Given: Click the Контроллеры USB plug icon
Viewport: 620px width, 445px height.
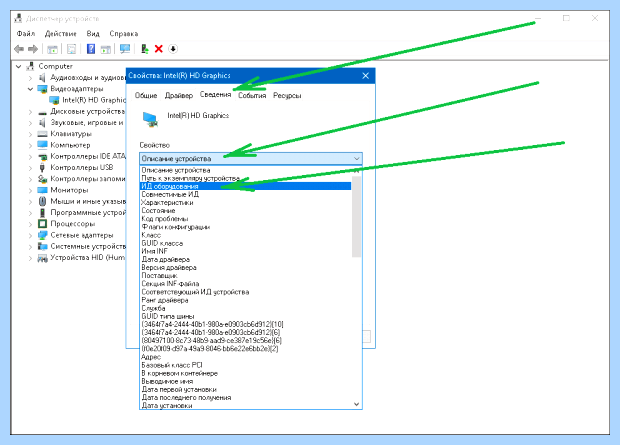Looking at the screenshot, I should (42, 168).
